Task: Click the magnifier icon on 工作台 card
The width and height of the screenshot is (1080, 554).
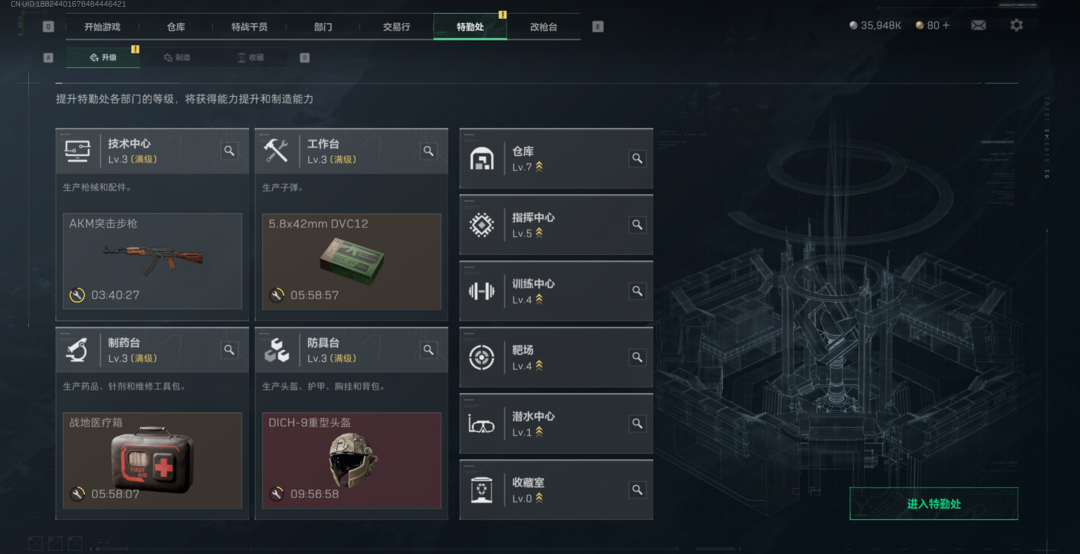Action: tap(428, 151)
